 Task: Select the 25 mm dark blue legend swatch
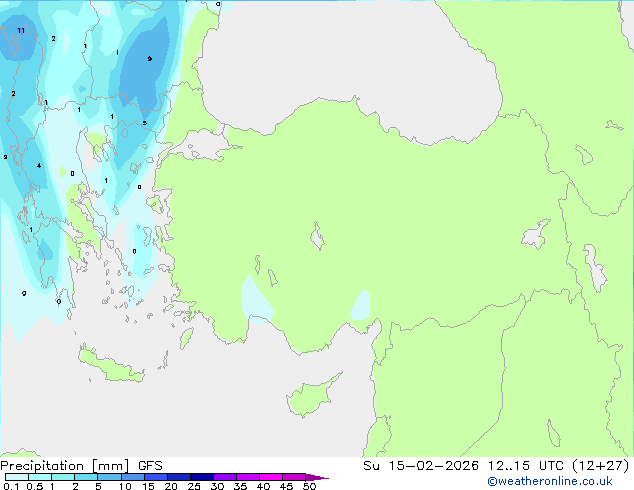(202, 477)
